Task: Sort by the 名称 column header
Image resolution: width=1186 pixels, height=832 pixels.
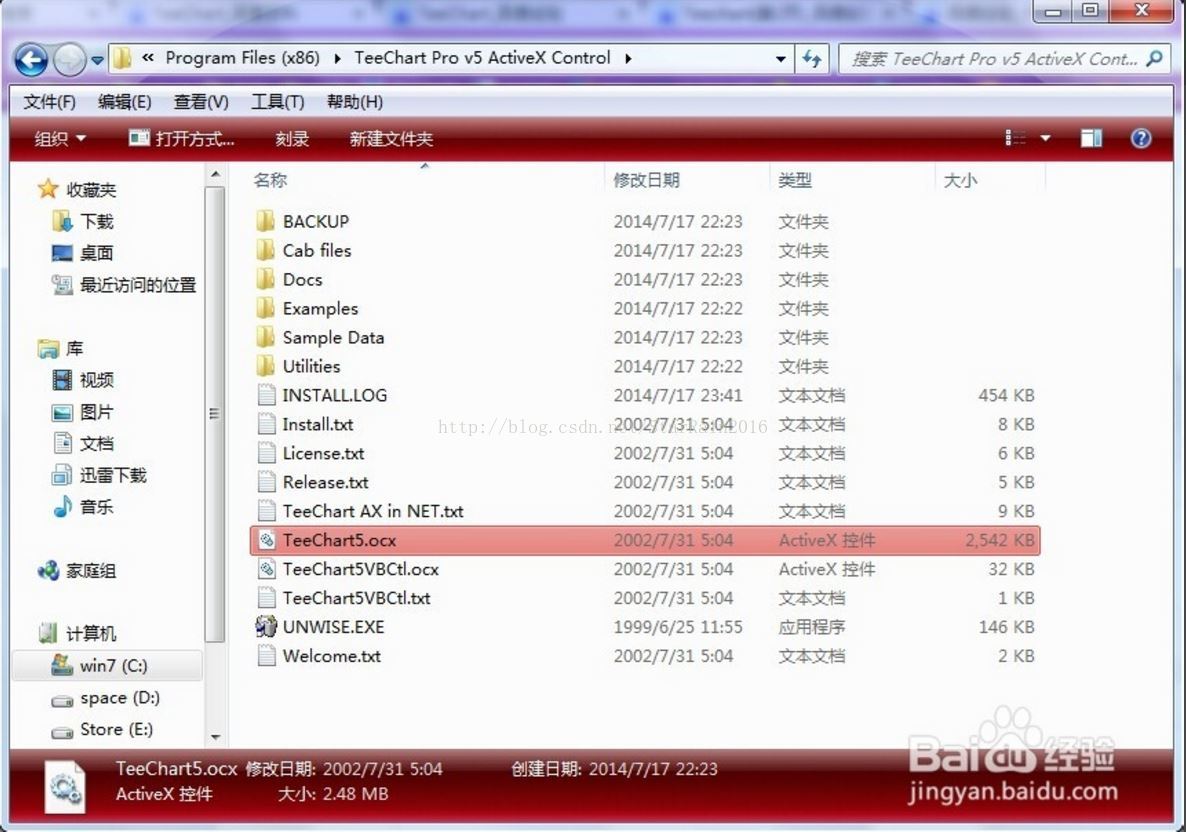Action: (x=271, y=180)
